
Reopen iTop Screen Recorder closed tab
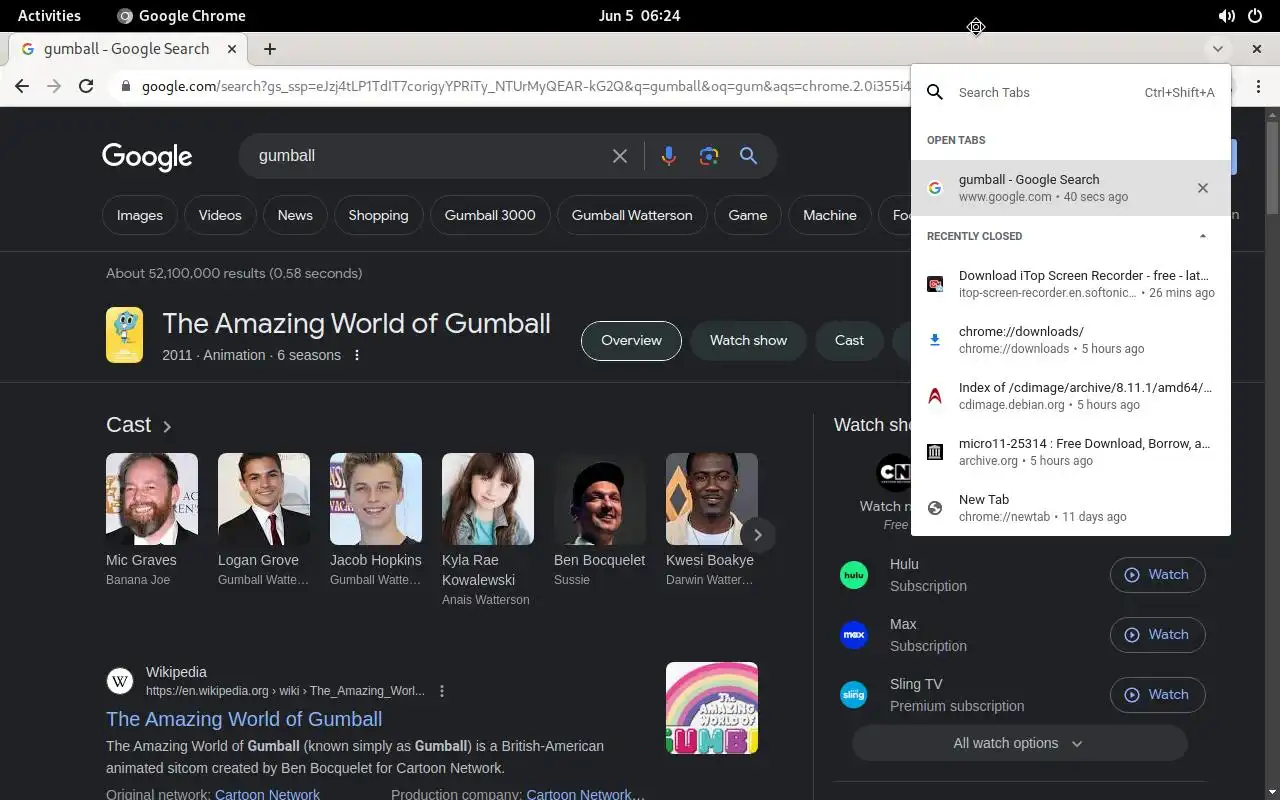1071,284
